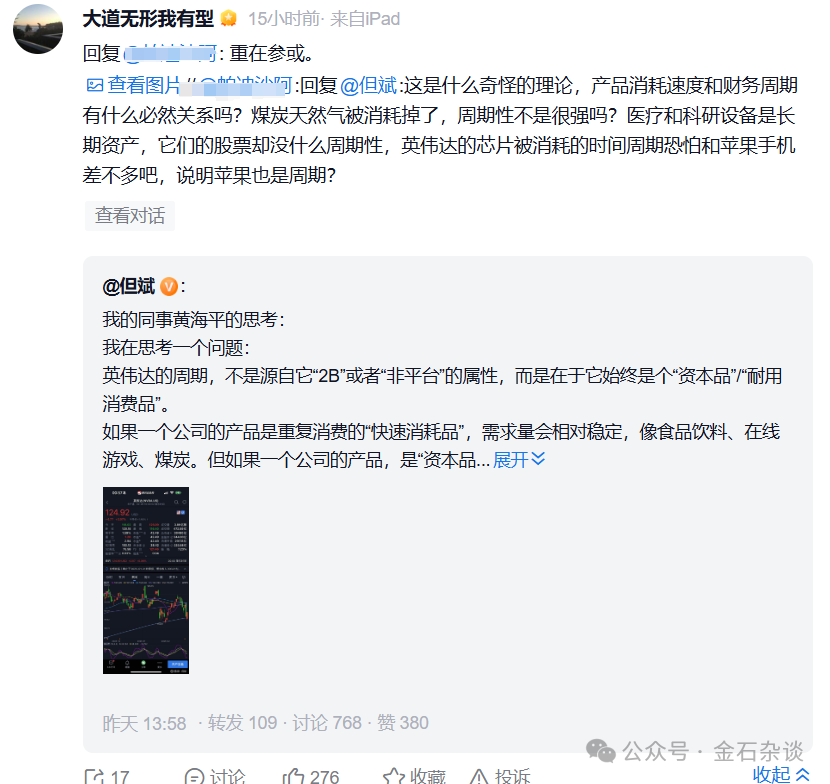Screen dimensions: 830x784
Task: Like the post with thumbs-up 276
Action: pyautogui.click(x=293, y=777)
